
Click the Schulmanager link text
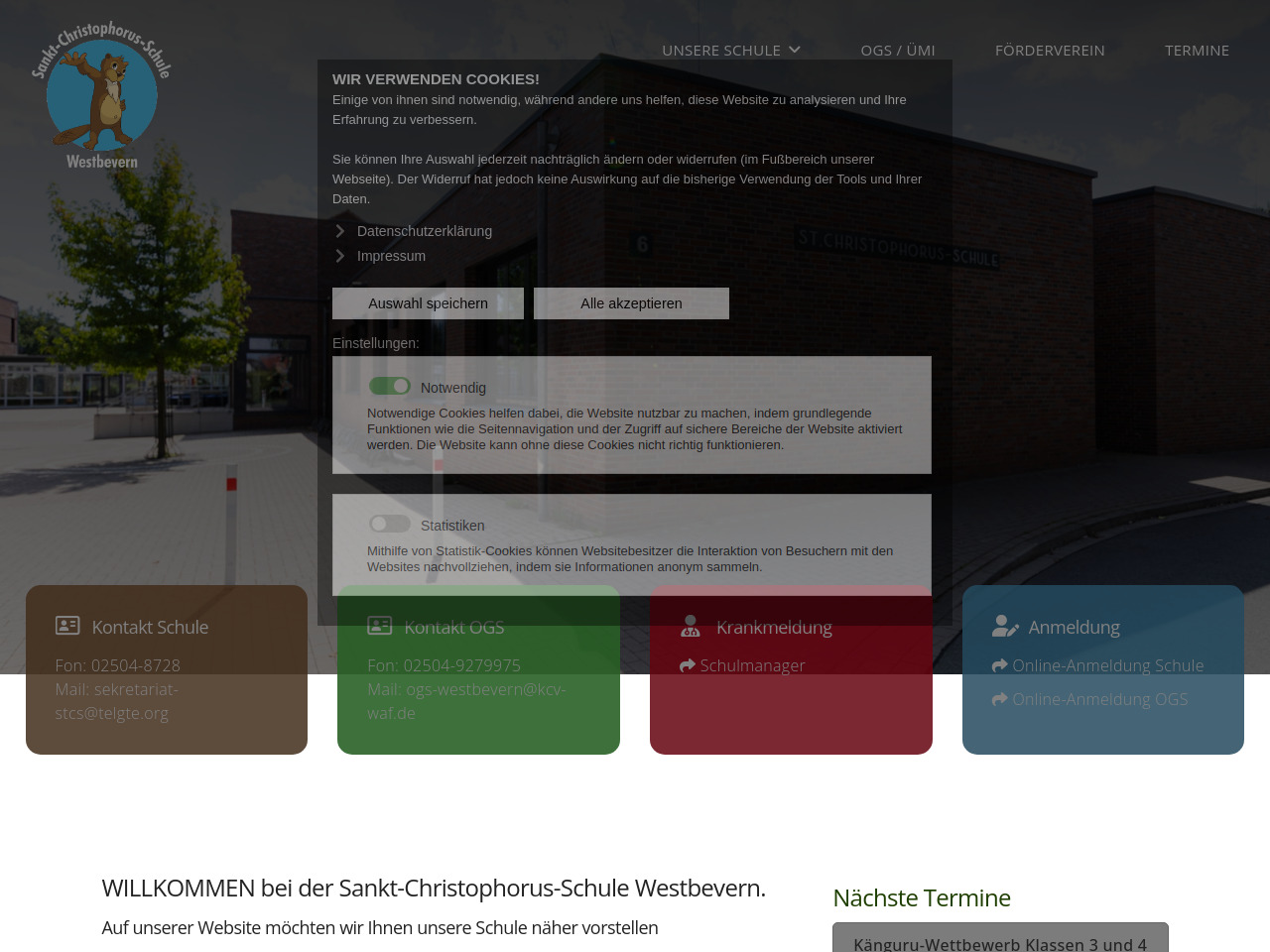[752, 666]
